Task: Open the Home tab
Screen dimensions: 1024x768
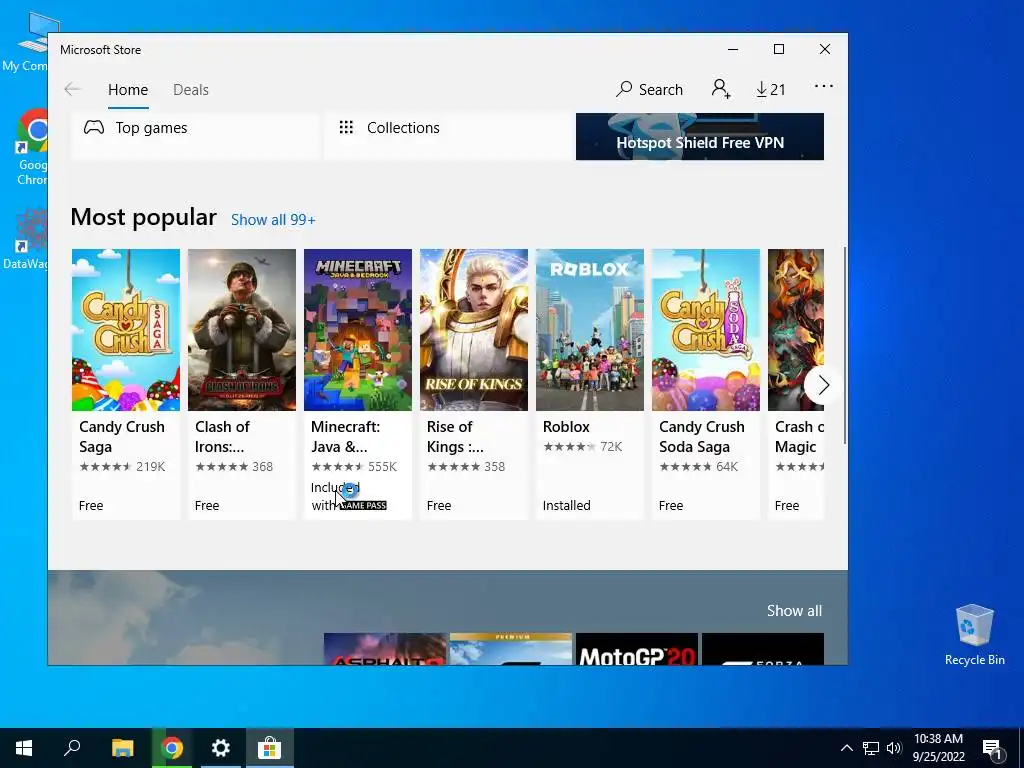Action: click(128, 89)
